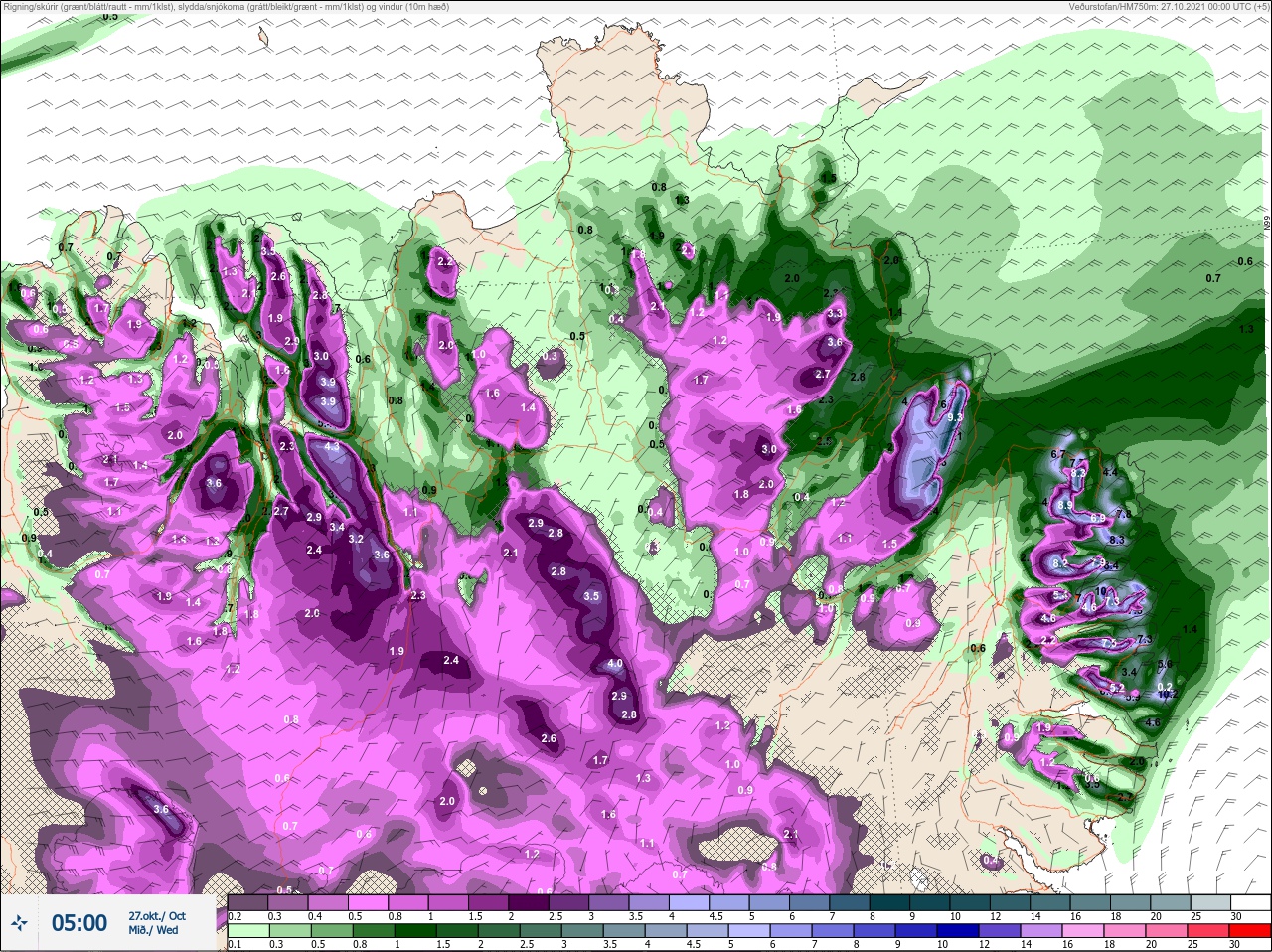
Task: Pick the palest green swatch starting the rain legend
Action: click(x=246, y=931)
